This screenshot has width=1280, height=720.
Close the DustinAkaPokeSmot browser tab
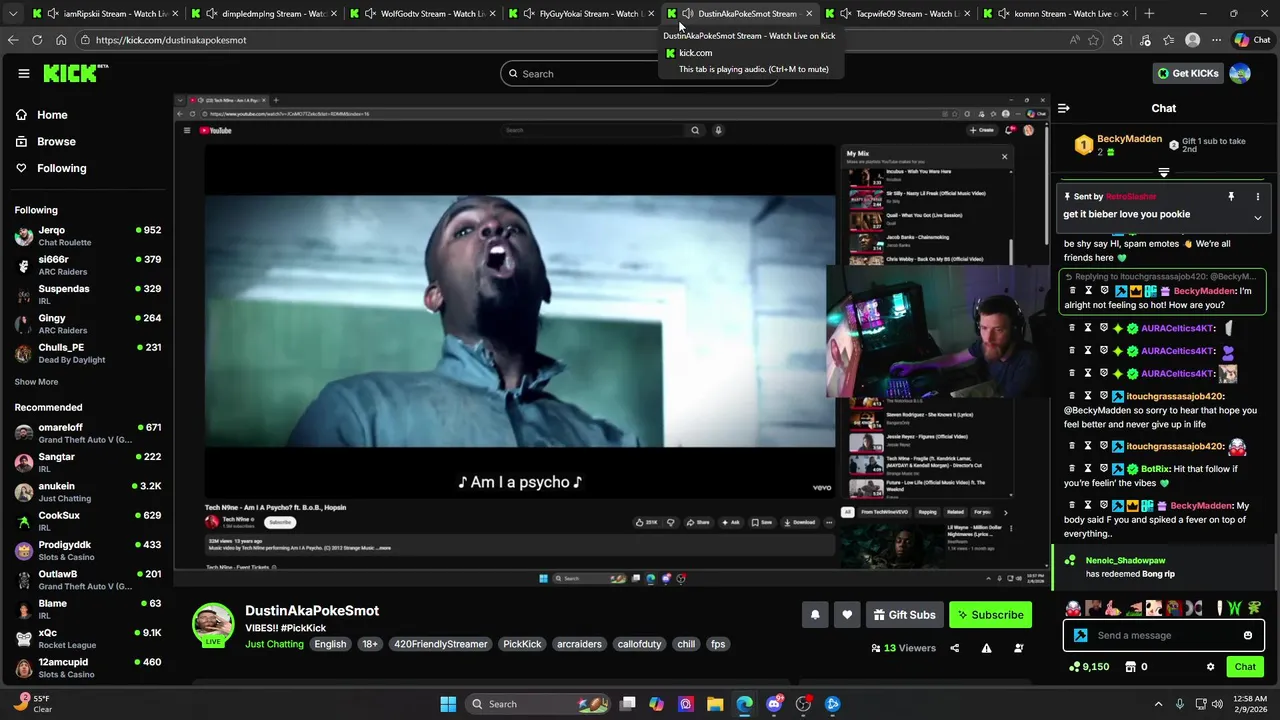[x=809, y=14]
